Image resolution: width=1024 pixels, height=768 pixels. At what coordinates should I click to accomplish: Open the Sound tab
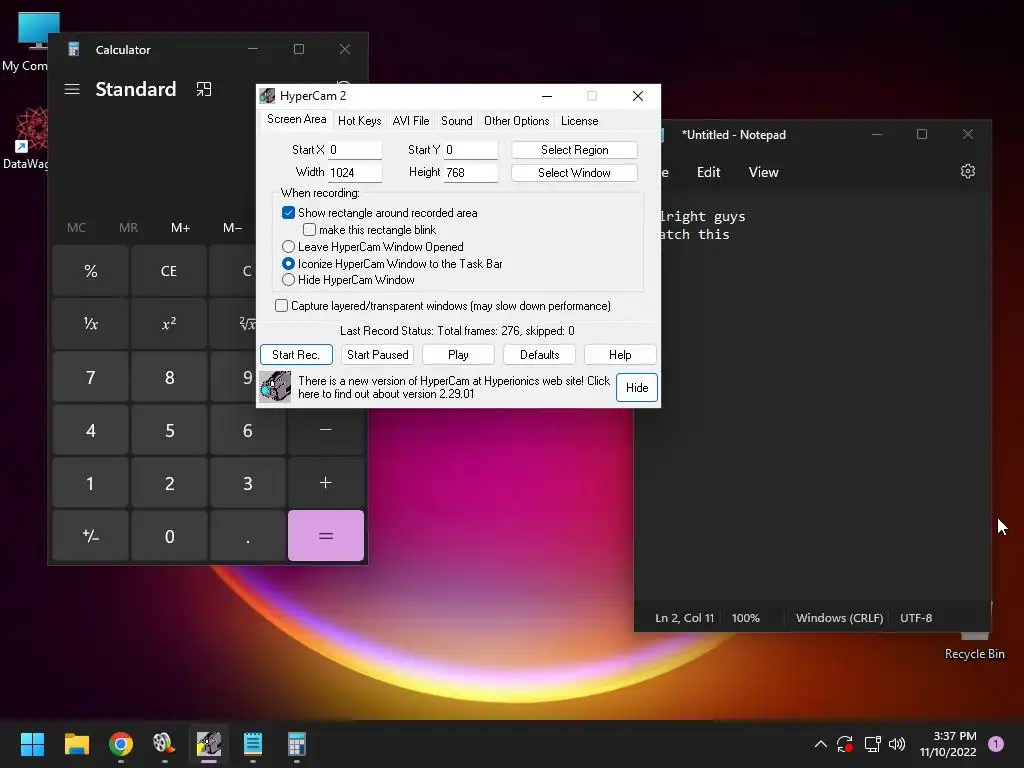coord(456,121)
